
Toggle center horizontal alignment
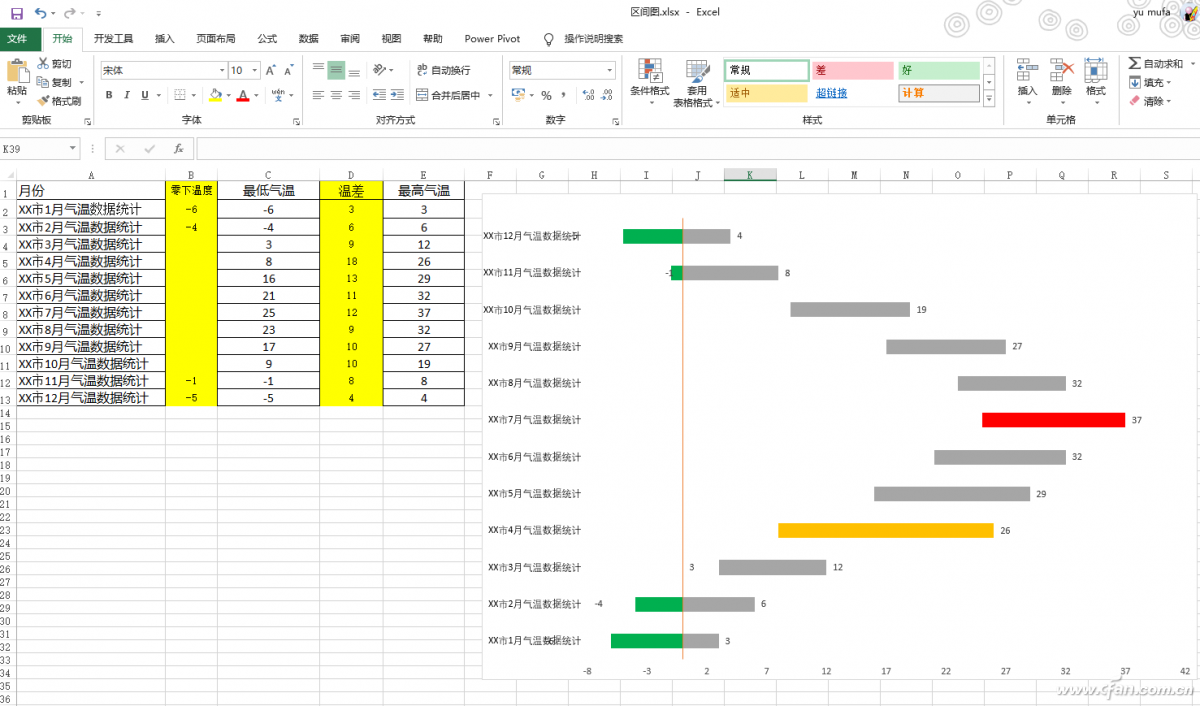(336, 95)
